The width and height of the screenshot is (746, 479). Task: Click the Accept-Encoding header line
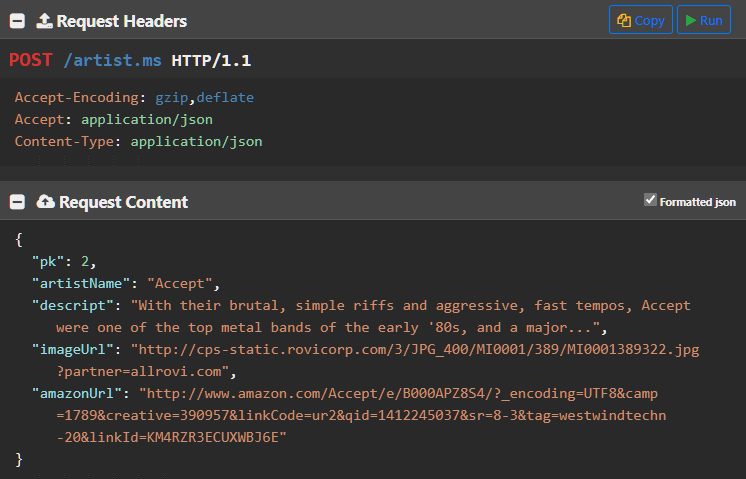(x=134, y=98)
